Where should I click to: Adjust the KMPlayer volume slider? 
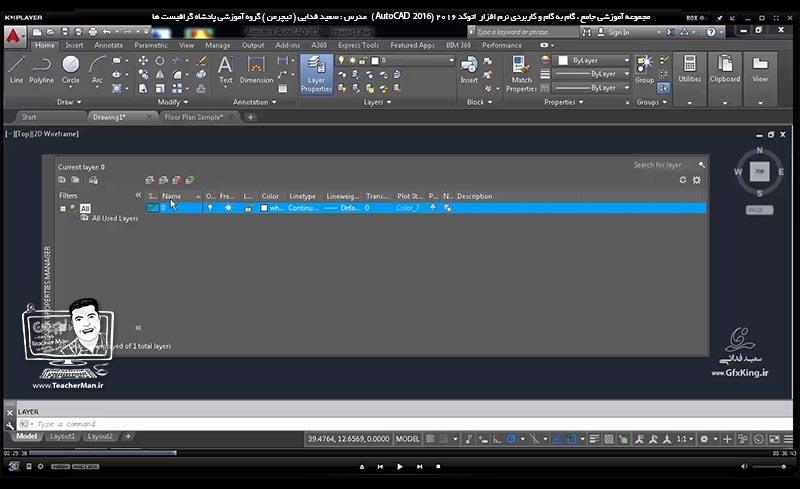(768, 467)
